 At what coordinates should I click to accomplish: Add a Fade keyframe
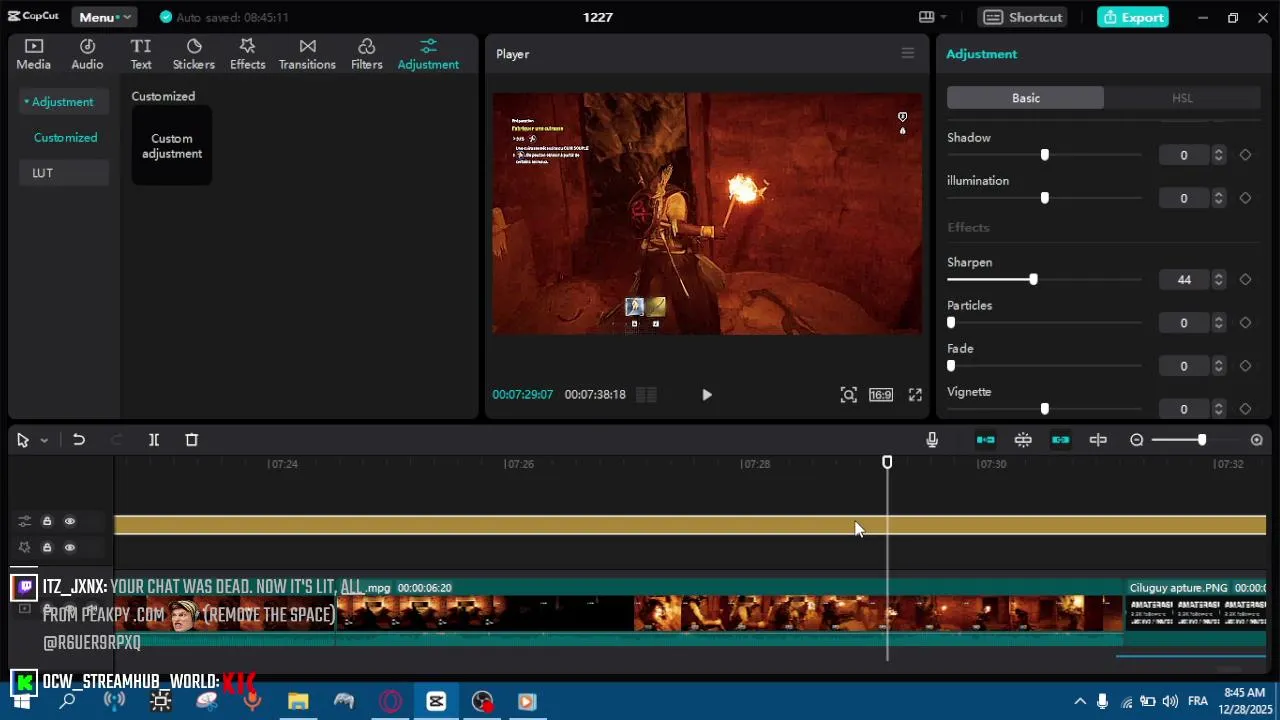click(x=1245, y=366)
